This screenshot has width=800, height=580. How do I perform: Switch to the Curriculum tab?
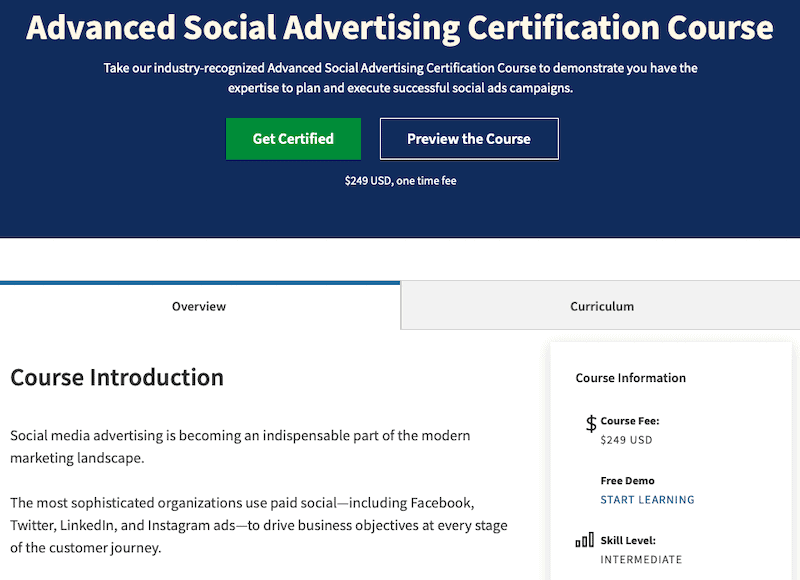[x=601, y=306]
